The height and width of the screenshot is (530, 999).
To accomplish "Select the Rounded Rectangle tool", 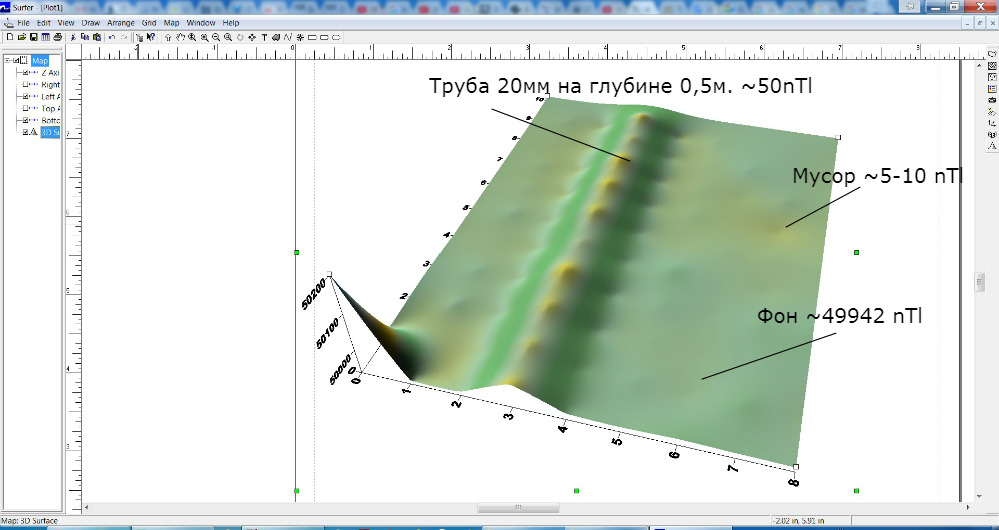I will [x=324, y=38].
